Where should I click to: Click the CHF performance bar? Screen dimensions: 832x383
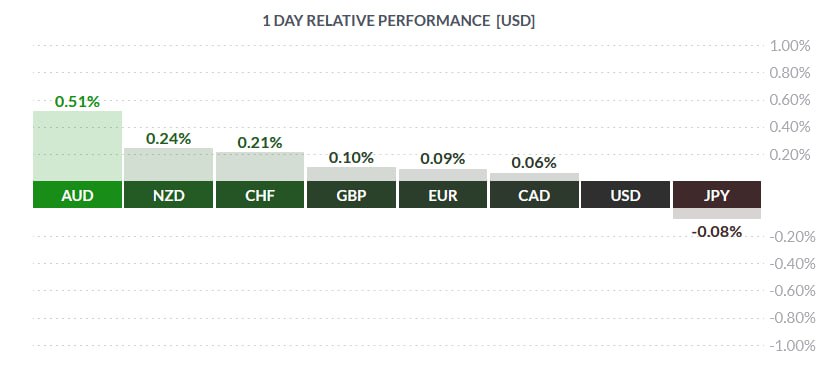tap(260, 167)
